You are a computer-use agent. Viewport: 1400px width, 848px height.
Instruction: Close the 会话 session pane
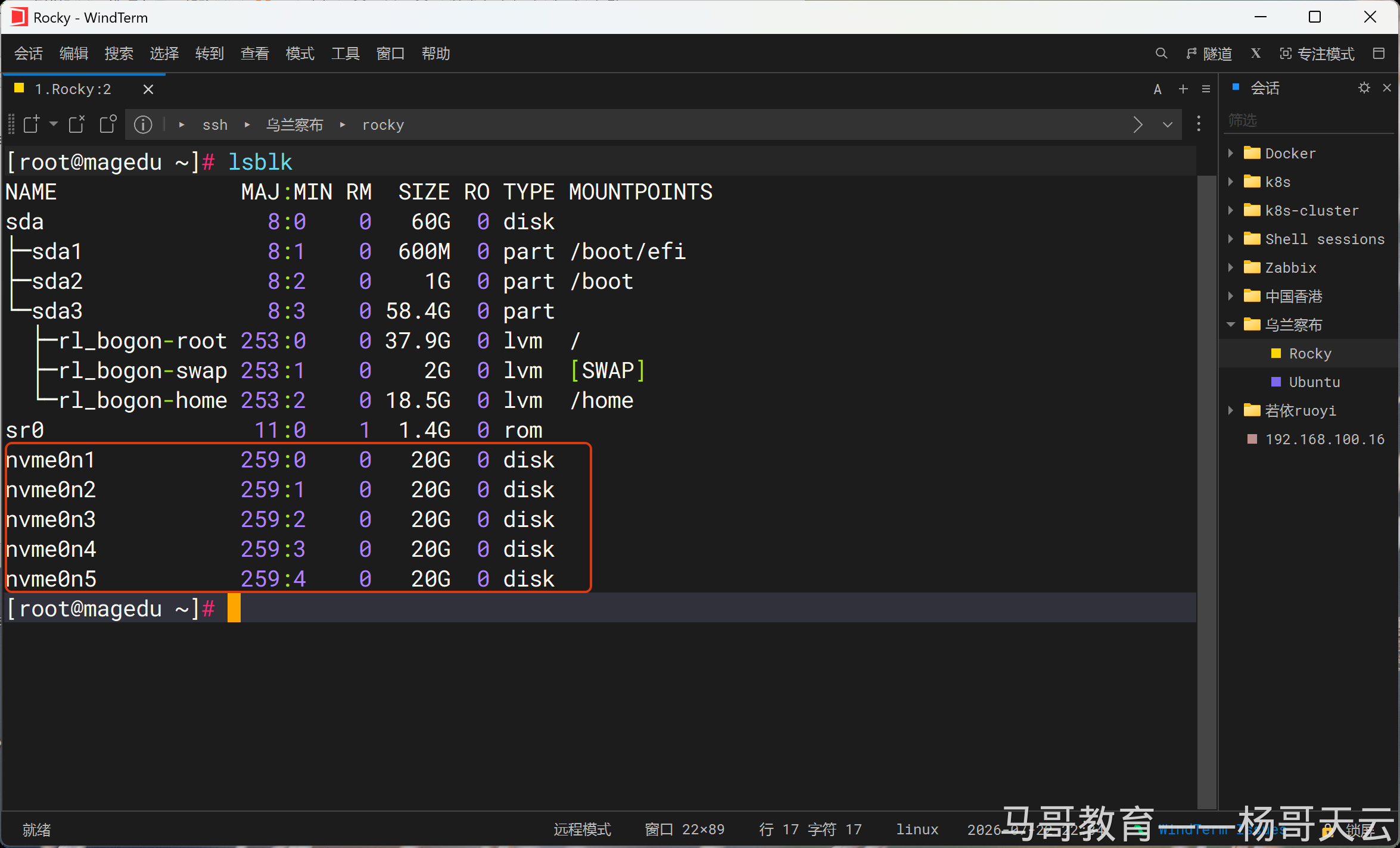(1387, 88)
